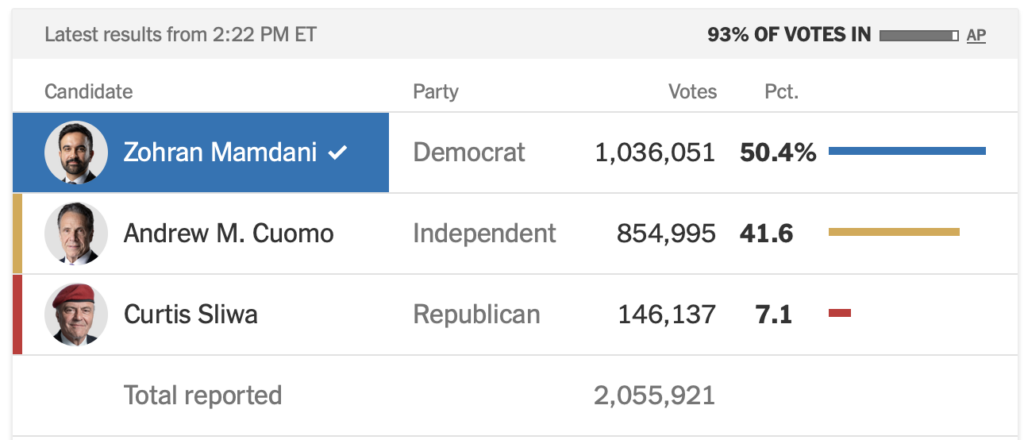Click the latest results timestamp text

(x=180, y=35)
